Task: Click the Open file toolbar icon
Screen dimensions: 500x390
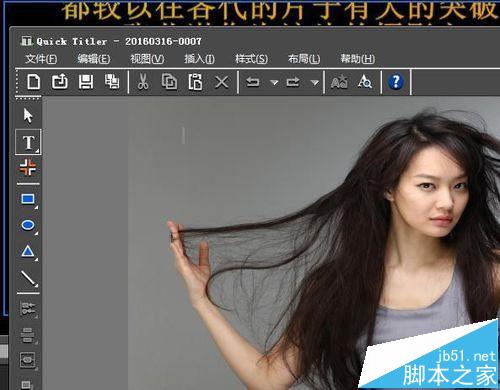Action: 60,82
